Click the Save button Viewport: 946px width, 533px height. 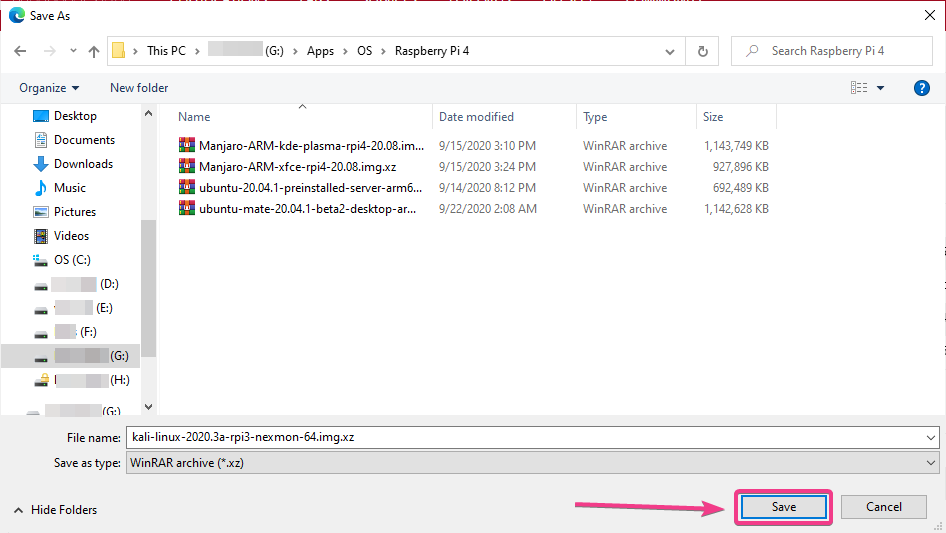click(x=783, y=507)
